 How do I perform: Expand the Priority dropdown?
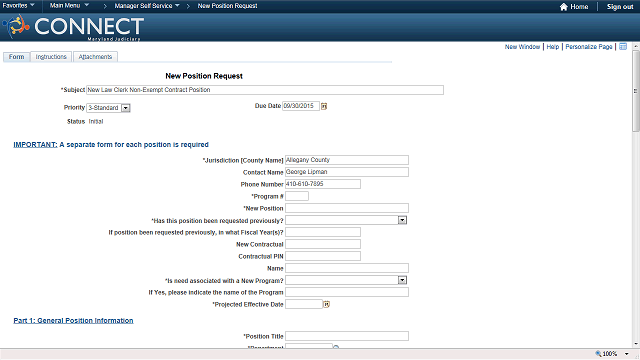pos(126,108)
